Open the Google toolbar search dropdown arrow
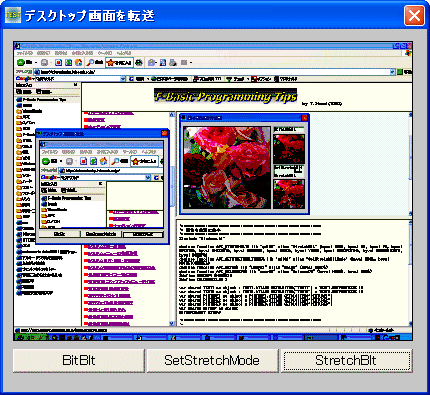The width and height of the screenshot is (430, 395). (123, 79)
